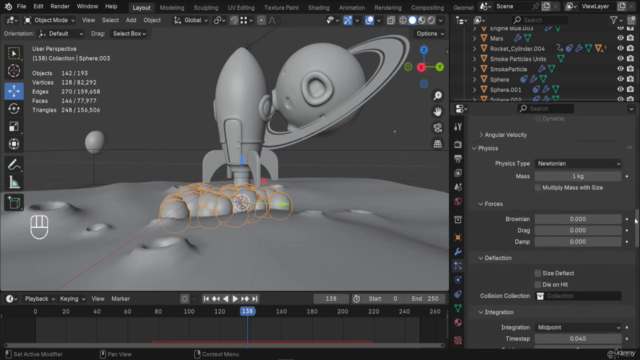The image size is (640, 360).
Task: Open the Global transform orientation dropdown
Action: [191, 20]
